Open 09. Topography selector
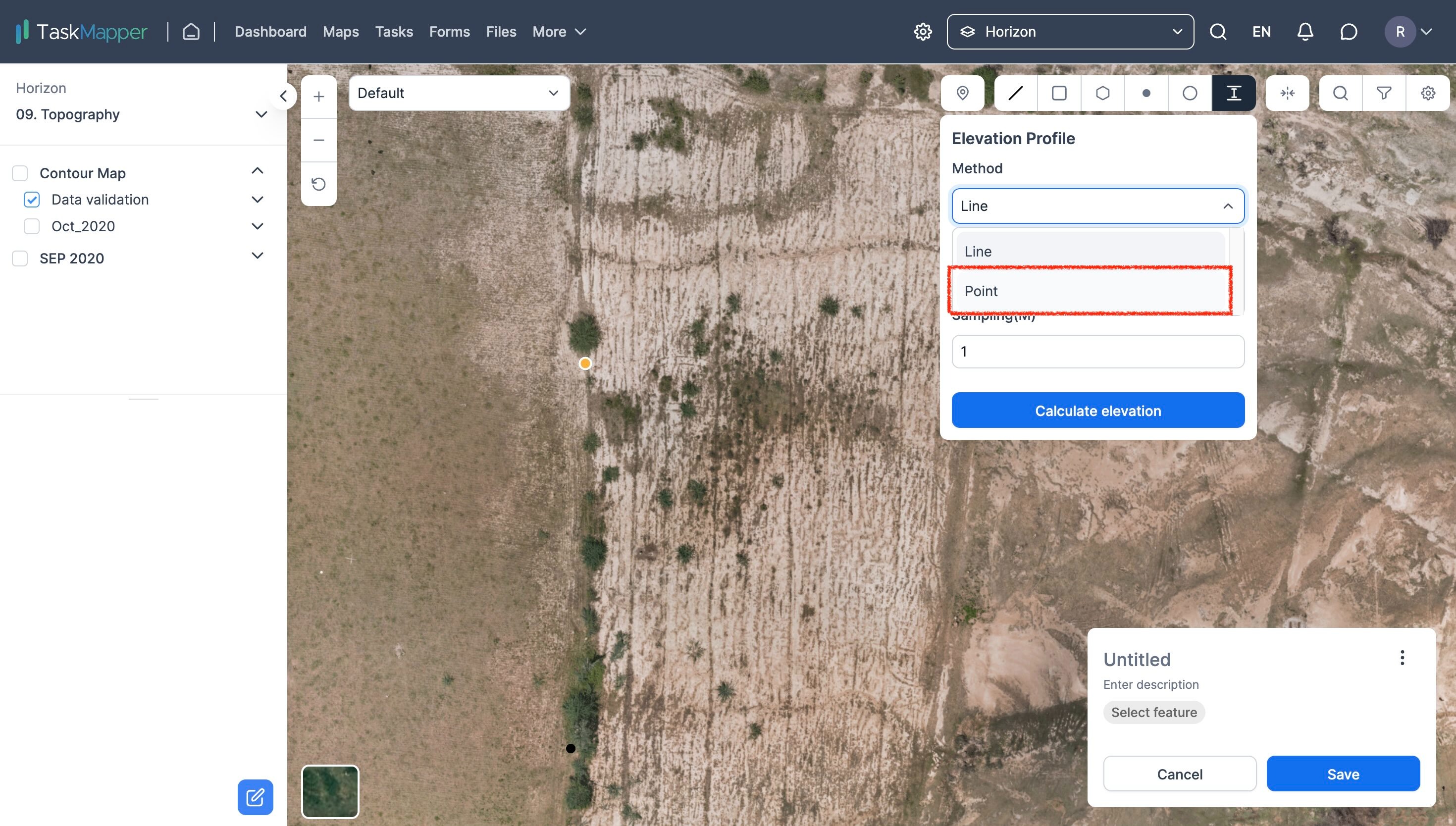 pyautogui.click(x=142, y=114)
